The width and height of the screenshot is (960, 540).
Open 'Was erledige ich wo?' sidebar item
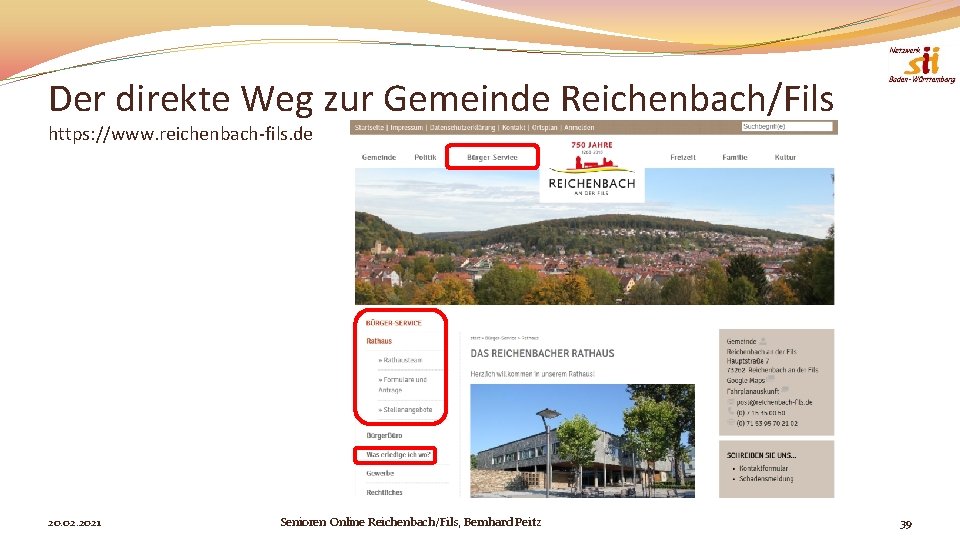399,455
